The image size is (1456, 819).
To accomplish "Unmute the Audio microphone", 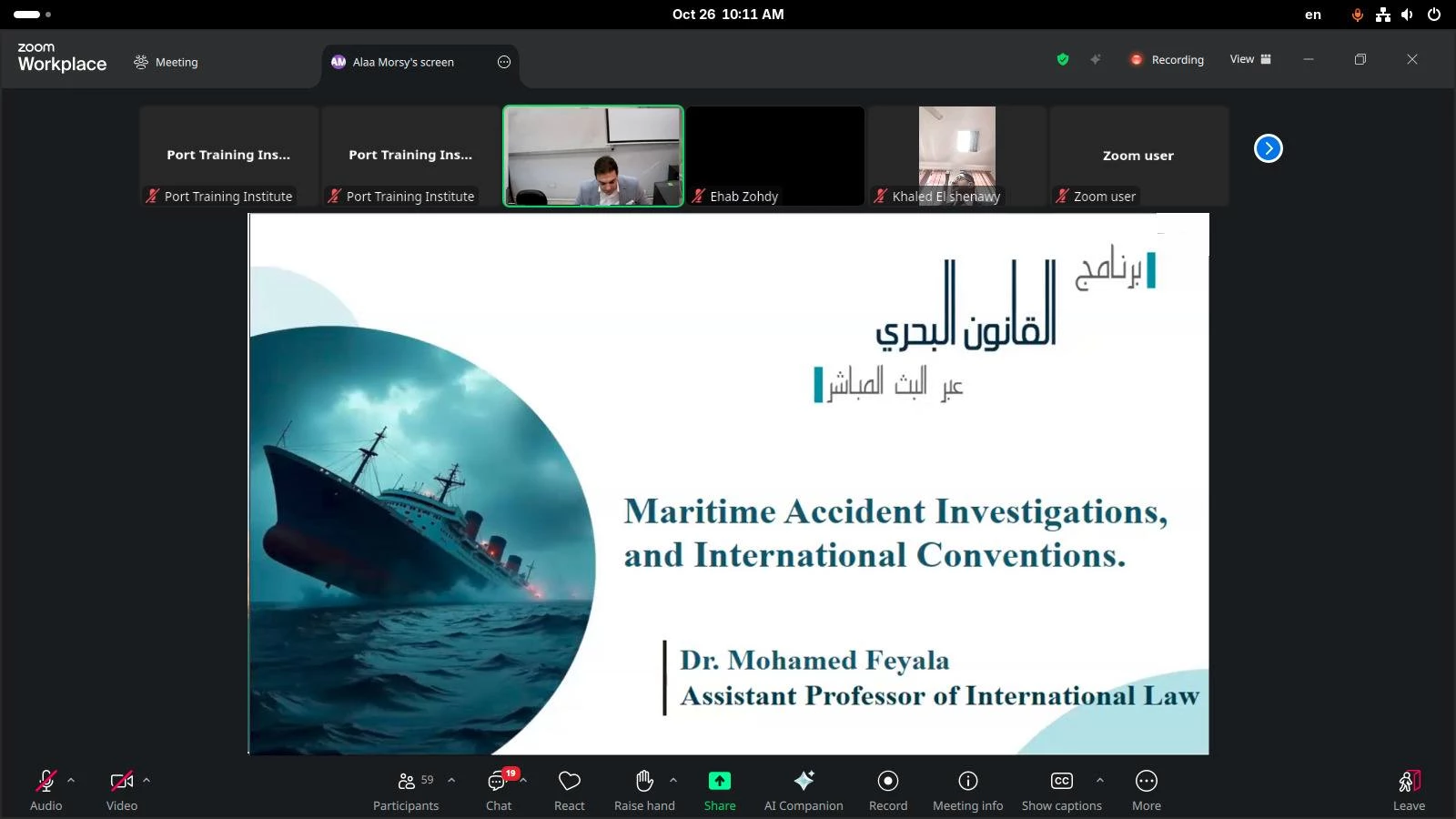I will [x=45, y=790].
